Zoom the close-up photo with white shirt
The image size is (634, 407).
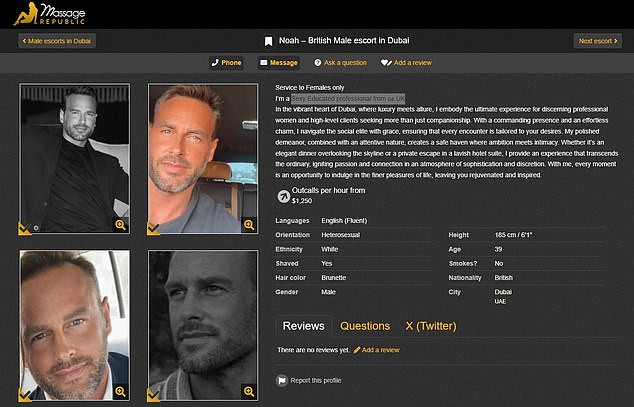[x=120, y=391]
